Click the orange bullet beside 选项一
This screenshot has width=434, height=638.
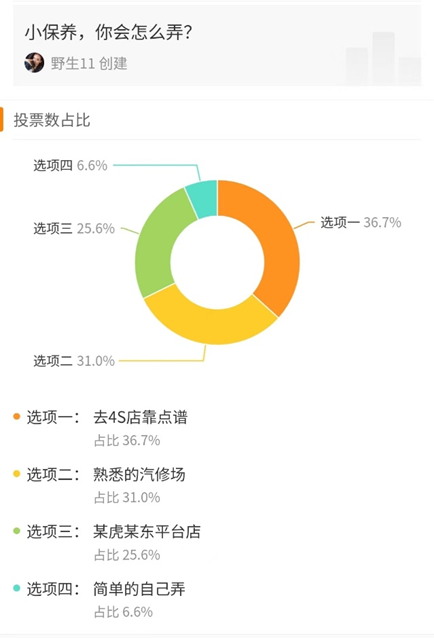[x=17, y=417]
